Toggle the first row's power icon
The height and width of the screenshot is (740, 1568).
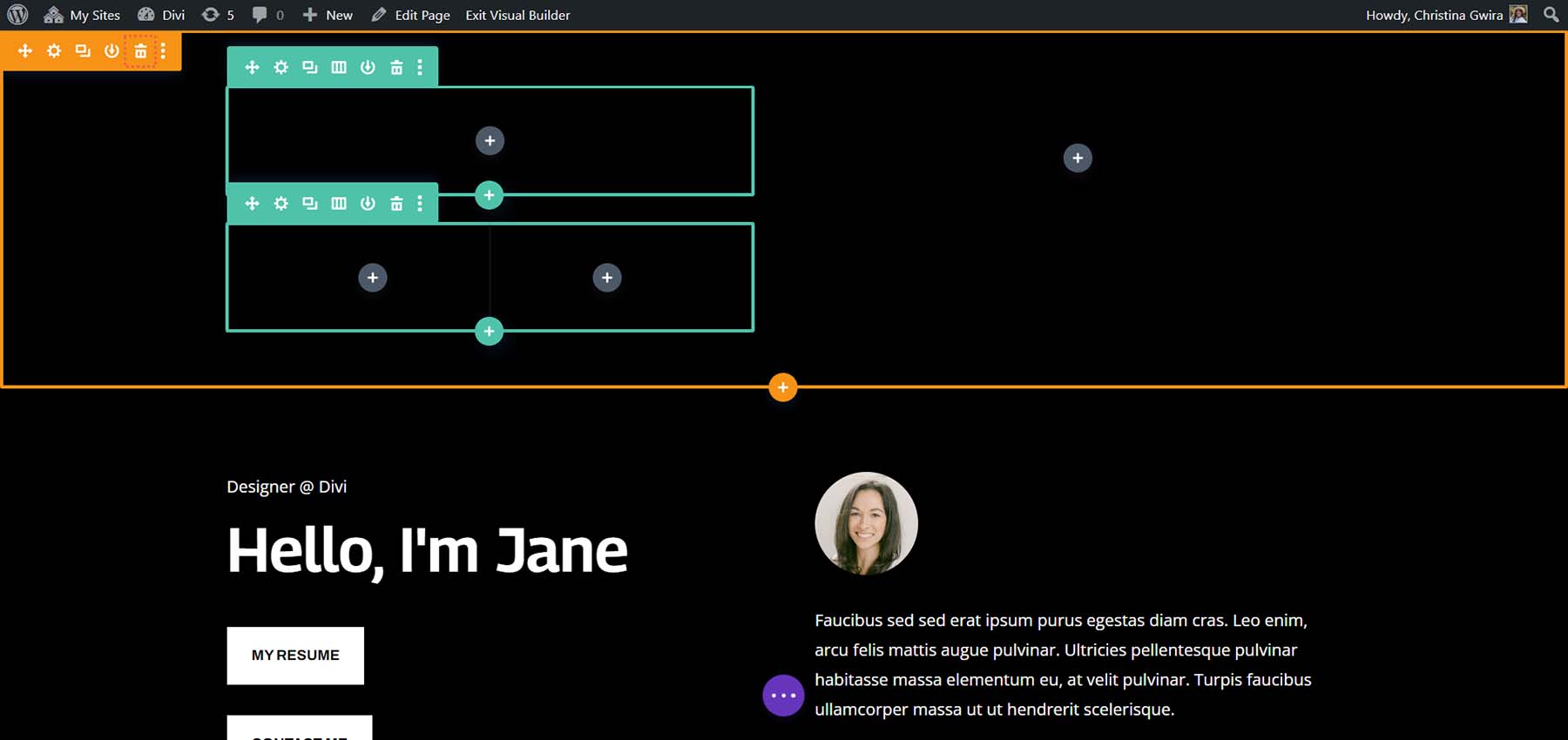[368, 67]
